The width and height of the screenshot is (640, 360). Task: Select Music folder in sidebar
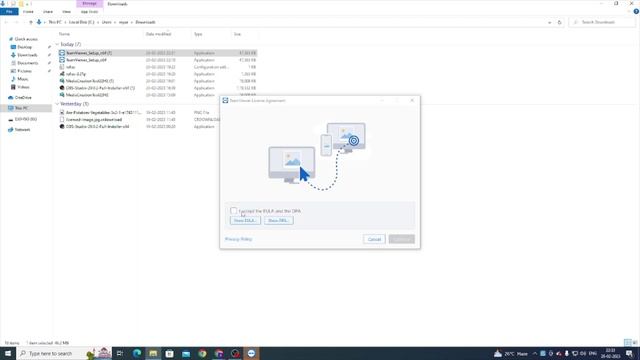pos(22,79)
